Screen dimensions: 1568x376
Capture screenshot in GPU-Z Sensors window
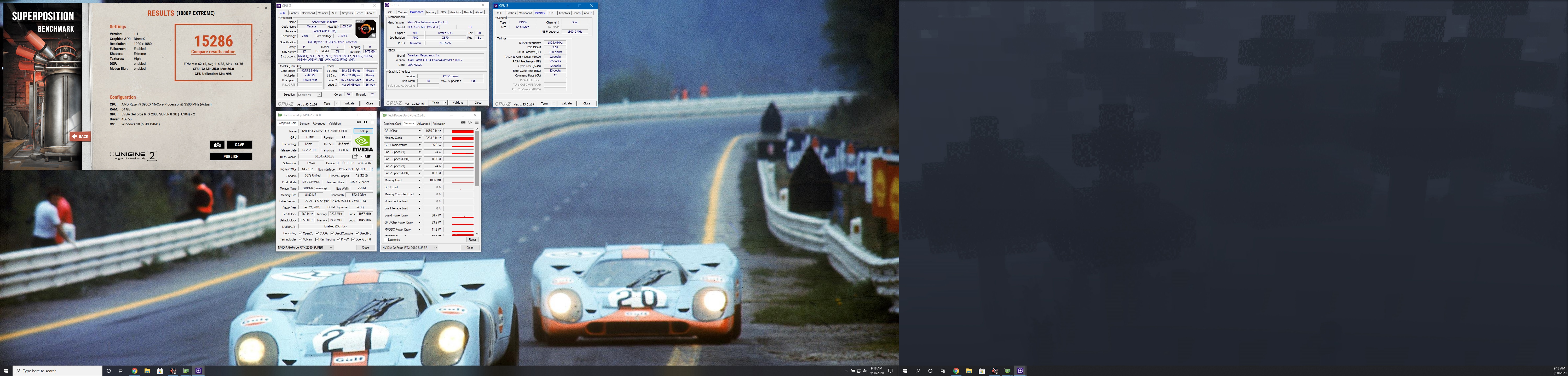463,122
